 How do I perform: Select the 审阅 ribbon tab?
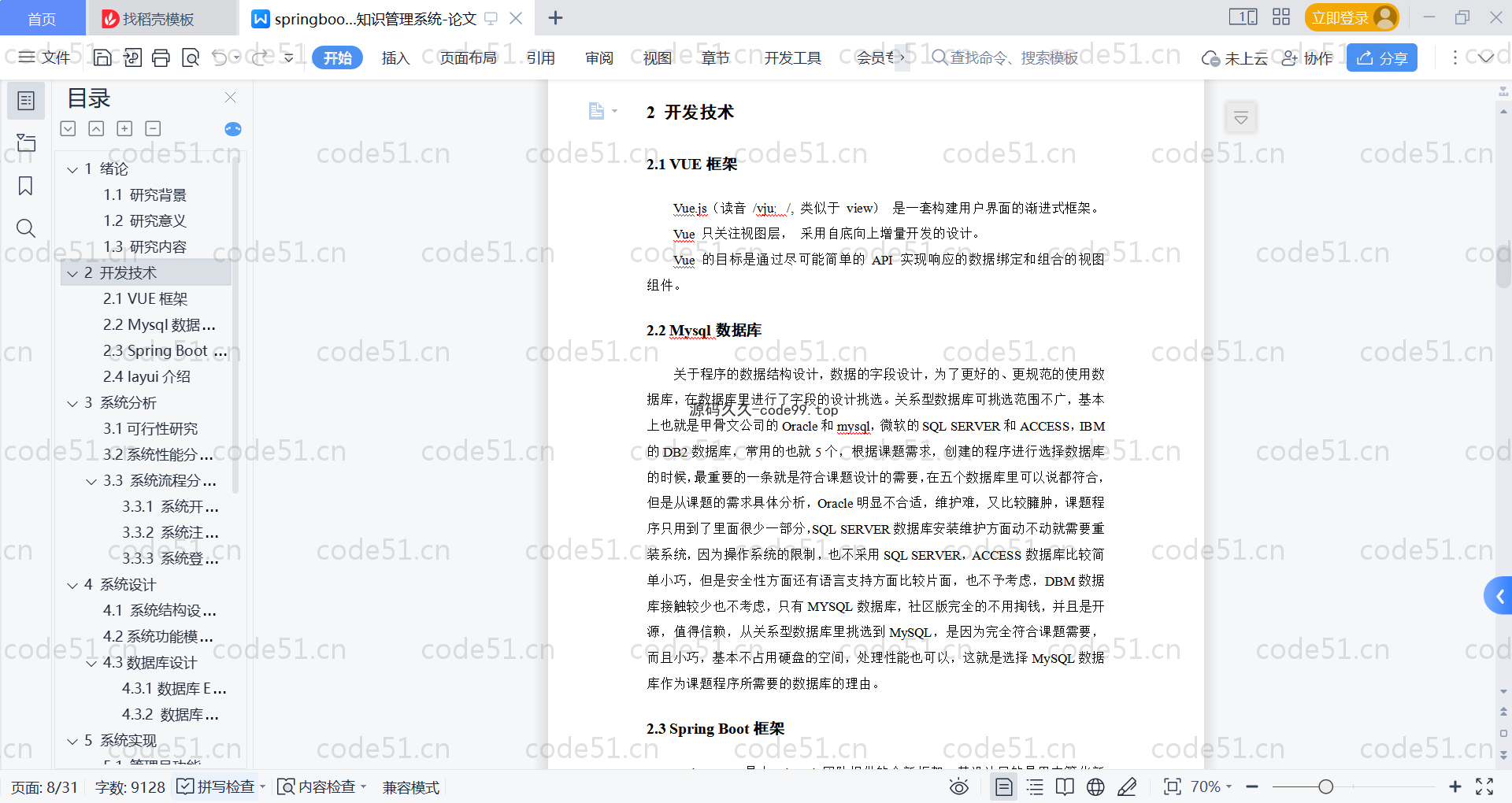tap(599, 57)
